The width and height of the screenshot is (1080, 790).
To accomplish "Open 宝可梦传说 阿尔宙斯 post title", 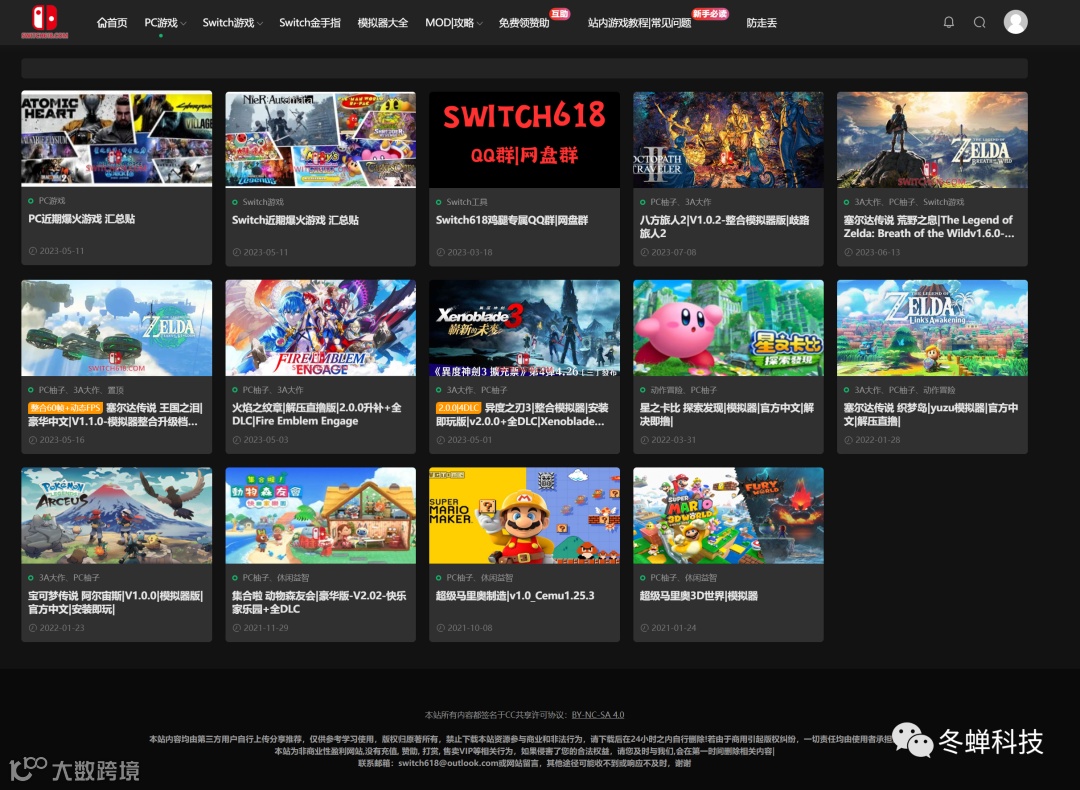I will click(x=115, y=603).
